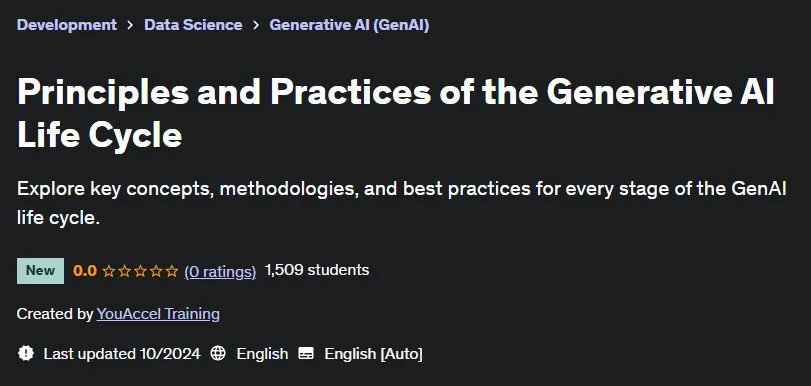Visit the YouAccel Training instructor link

pos(158,314)
